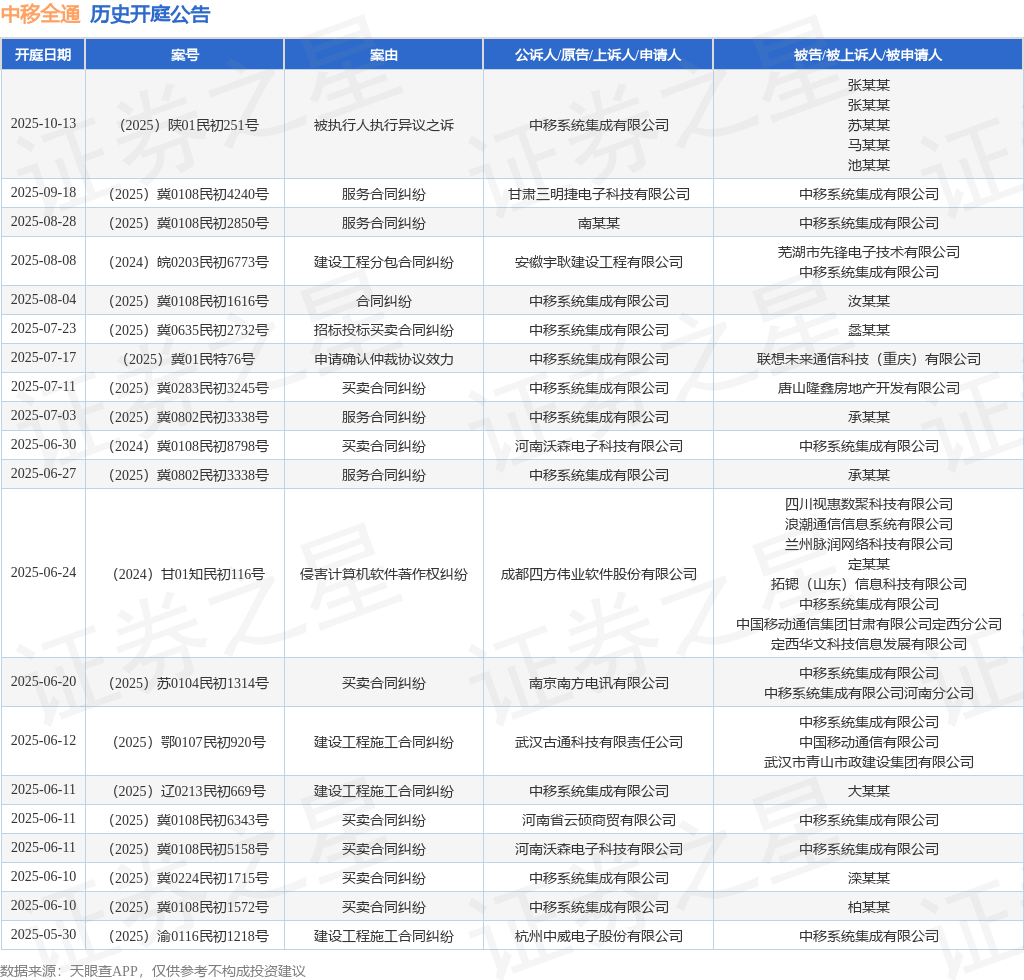
Task: Select the 公诉人/原告/上诉人/申请人 column header
Action: point(598,55)
